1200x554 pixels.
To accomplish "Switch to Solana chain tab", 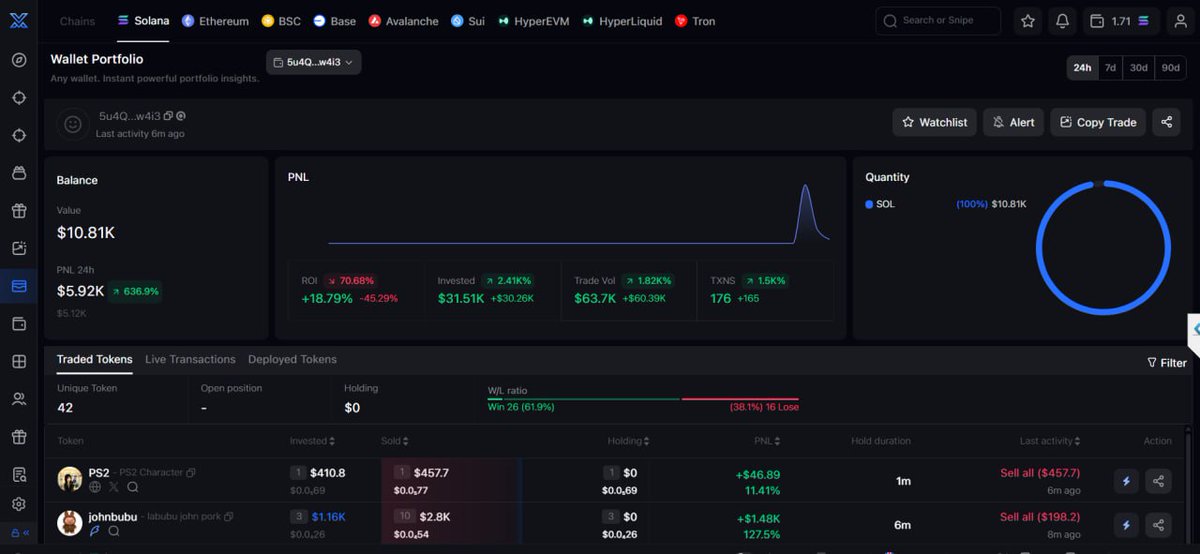I will [143, 21].
